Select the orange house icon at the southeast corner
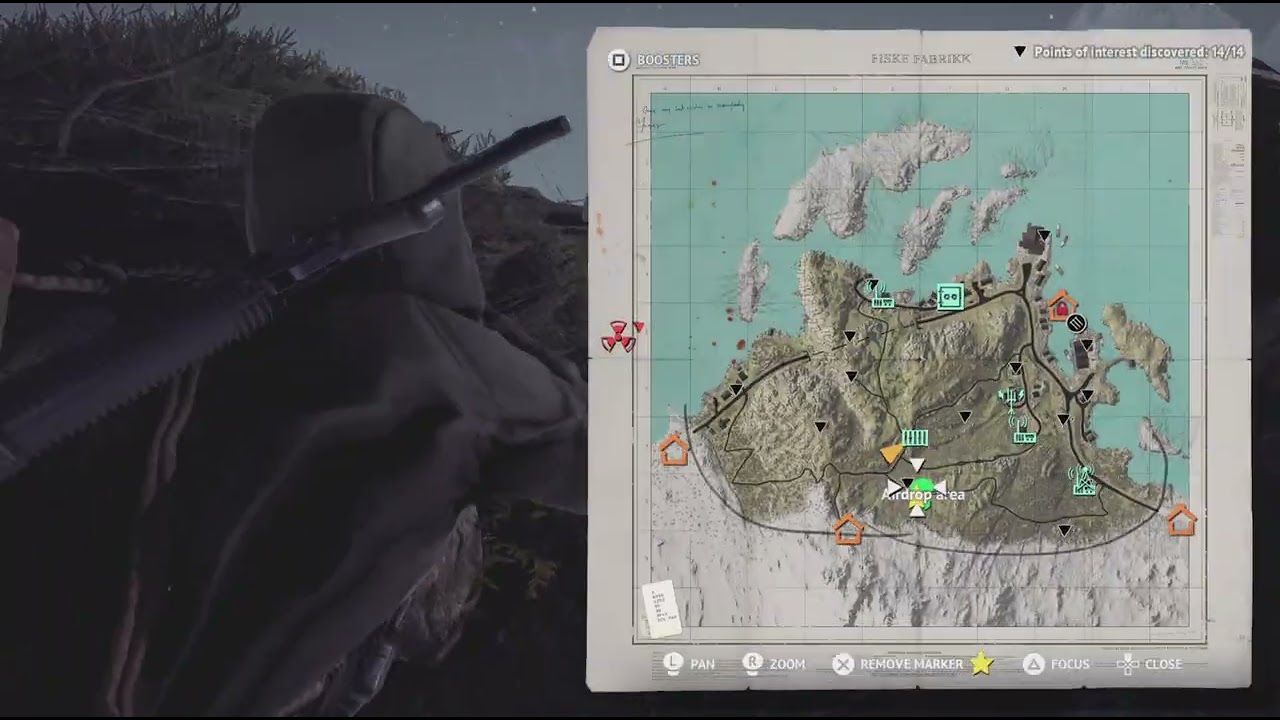1280x720 pixels. point(1182,520)
